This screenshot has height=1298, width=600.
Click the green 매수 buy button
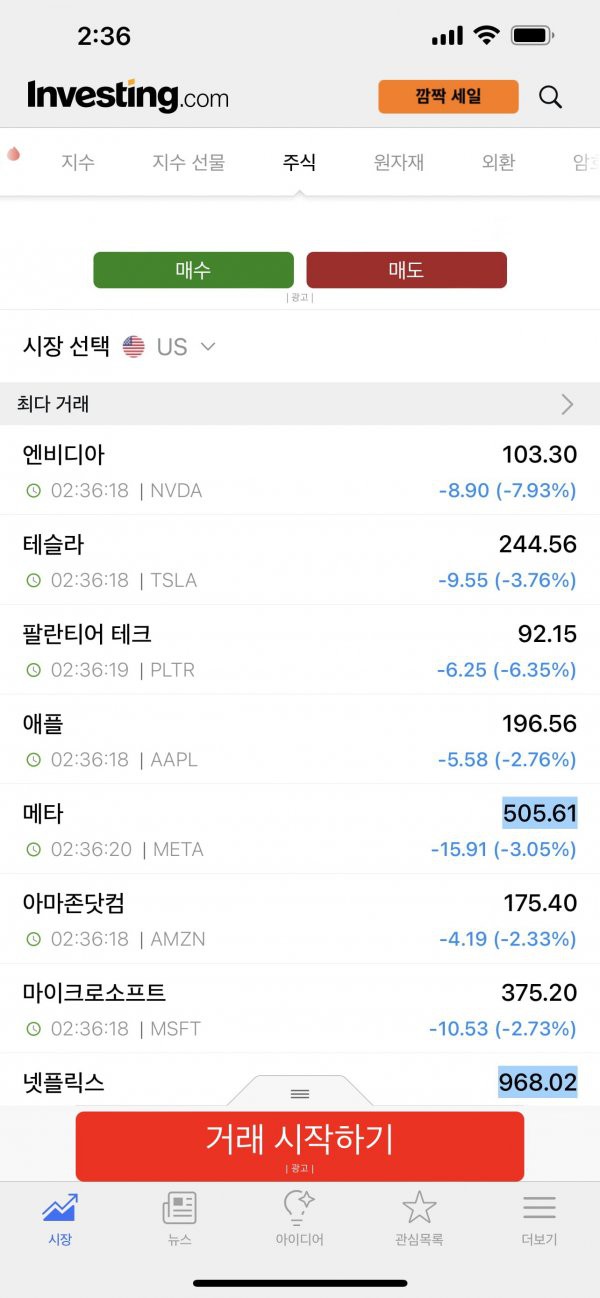coord(194,270)
